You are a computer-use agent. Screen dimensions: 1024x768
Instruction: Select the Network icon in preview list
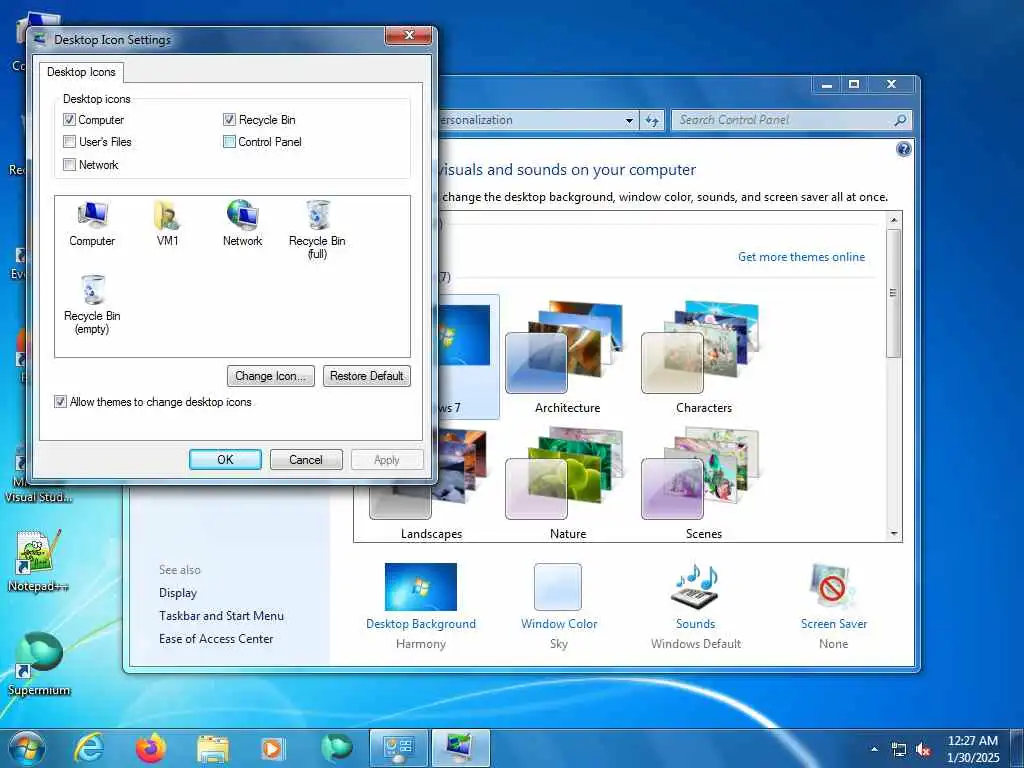click(242, 223)
